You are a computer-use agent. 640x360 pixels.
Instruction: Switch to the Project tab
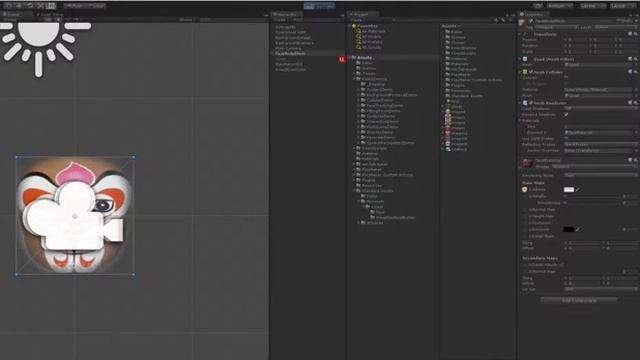[362, 14]
